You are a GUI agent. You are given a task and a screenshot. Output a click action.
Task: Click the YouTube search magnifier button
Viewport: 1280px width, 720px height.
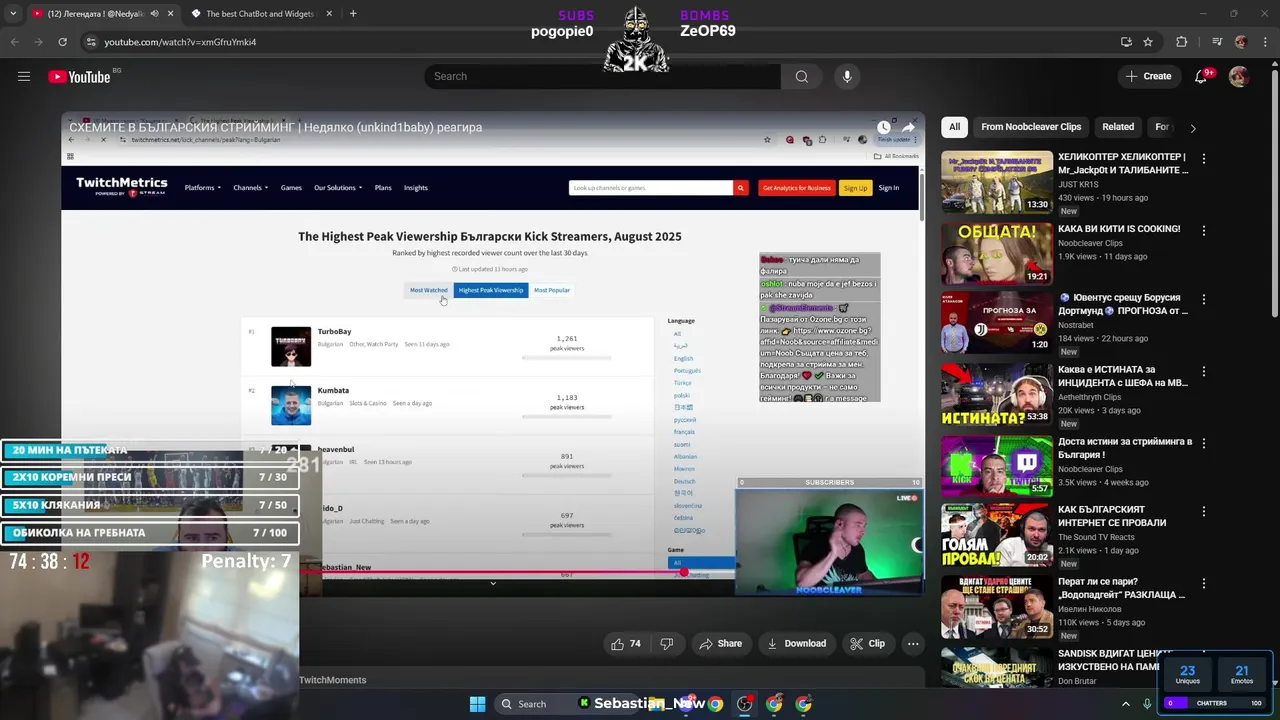tap(801, 76)
